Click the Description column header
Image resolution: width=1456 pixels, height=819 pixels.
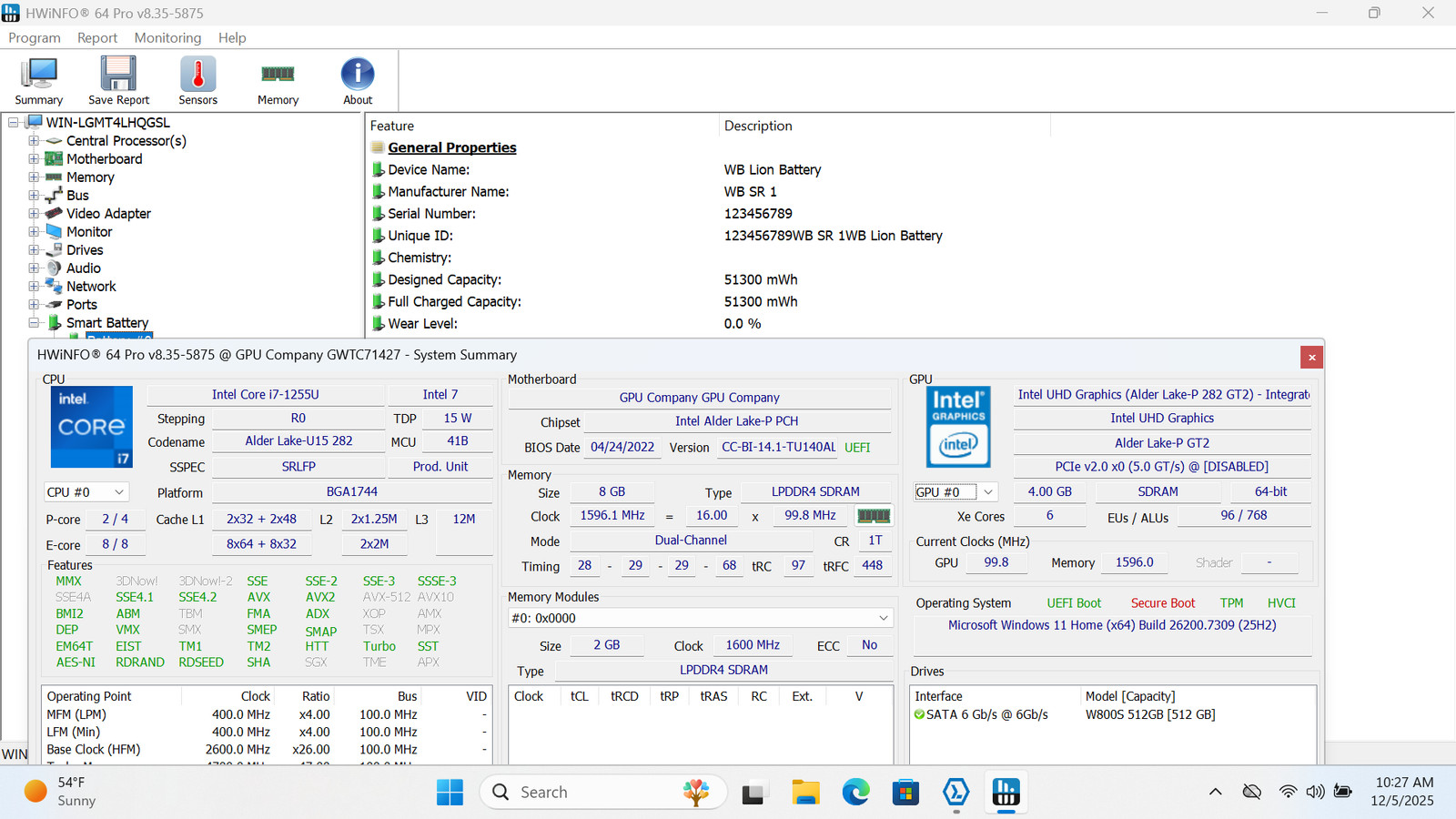(x=885, y=126)
